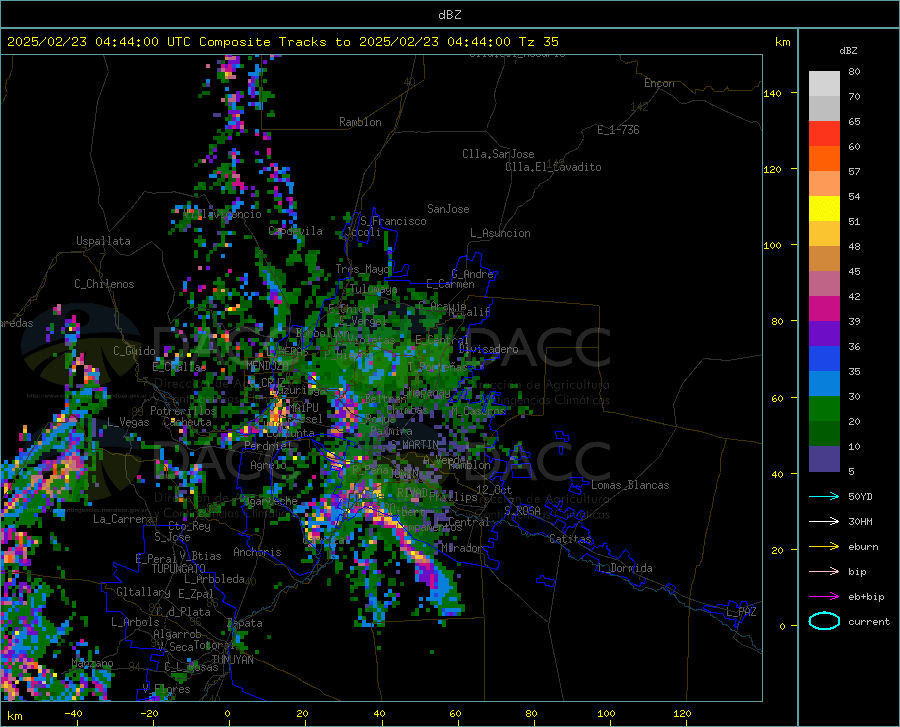Click the cyan 50YD arrow legend icon
The image size is (900, 727).
824,496
